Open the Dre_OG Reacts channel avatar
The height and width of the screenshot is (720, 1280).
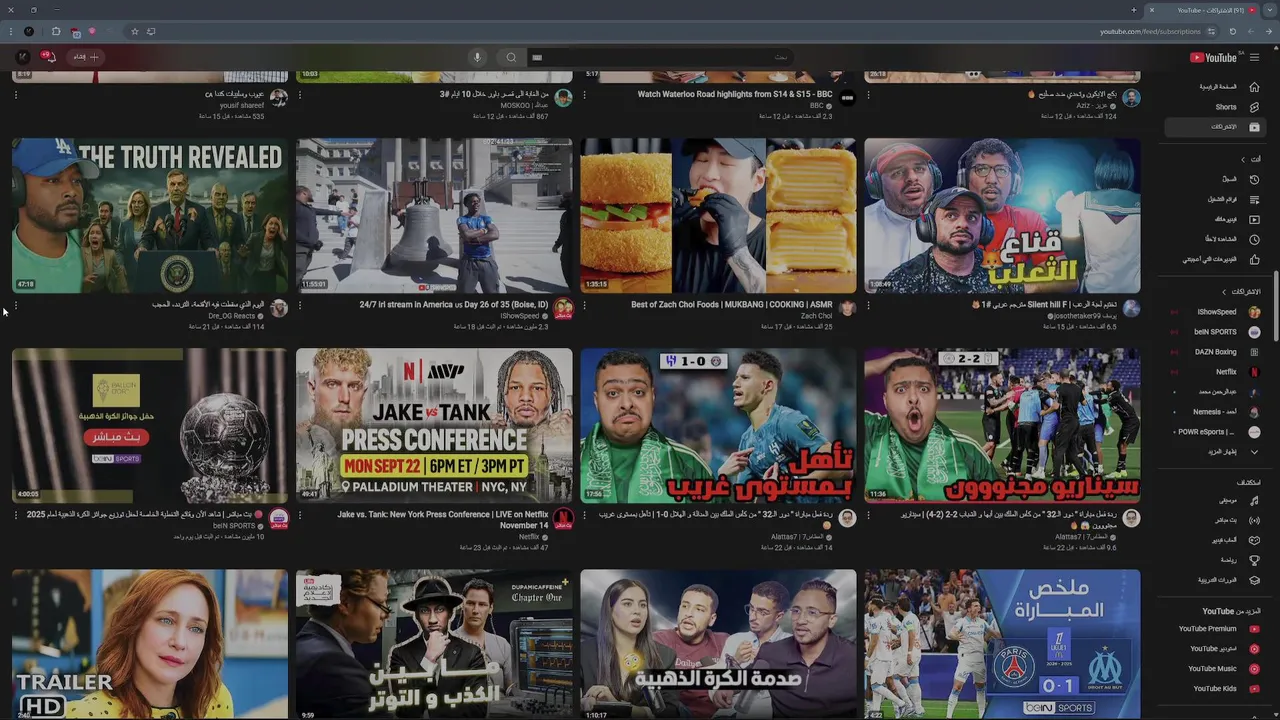(279, 308)
